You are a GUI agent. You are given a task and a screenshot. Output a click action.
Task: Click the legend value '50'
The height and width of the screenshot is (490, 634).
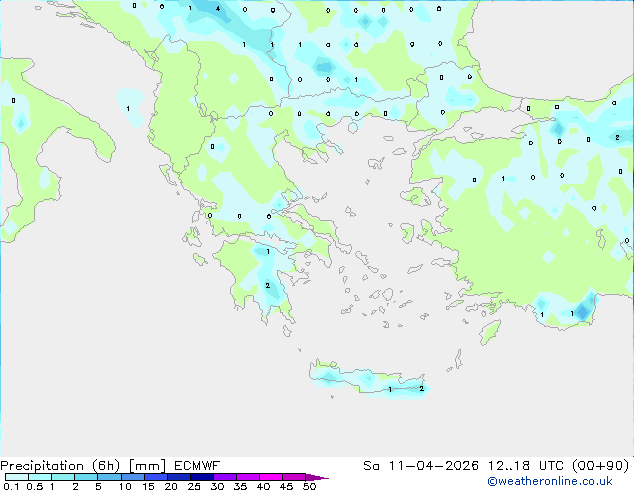[309, 486]
